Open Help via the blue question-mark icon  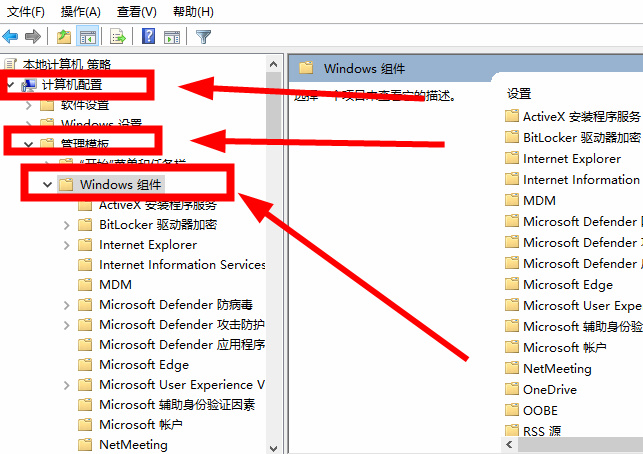point(148,37)
